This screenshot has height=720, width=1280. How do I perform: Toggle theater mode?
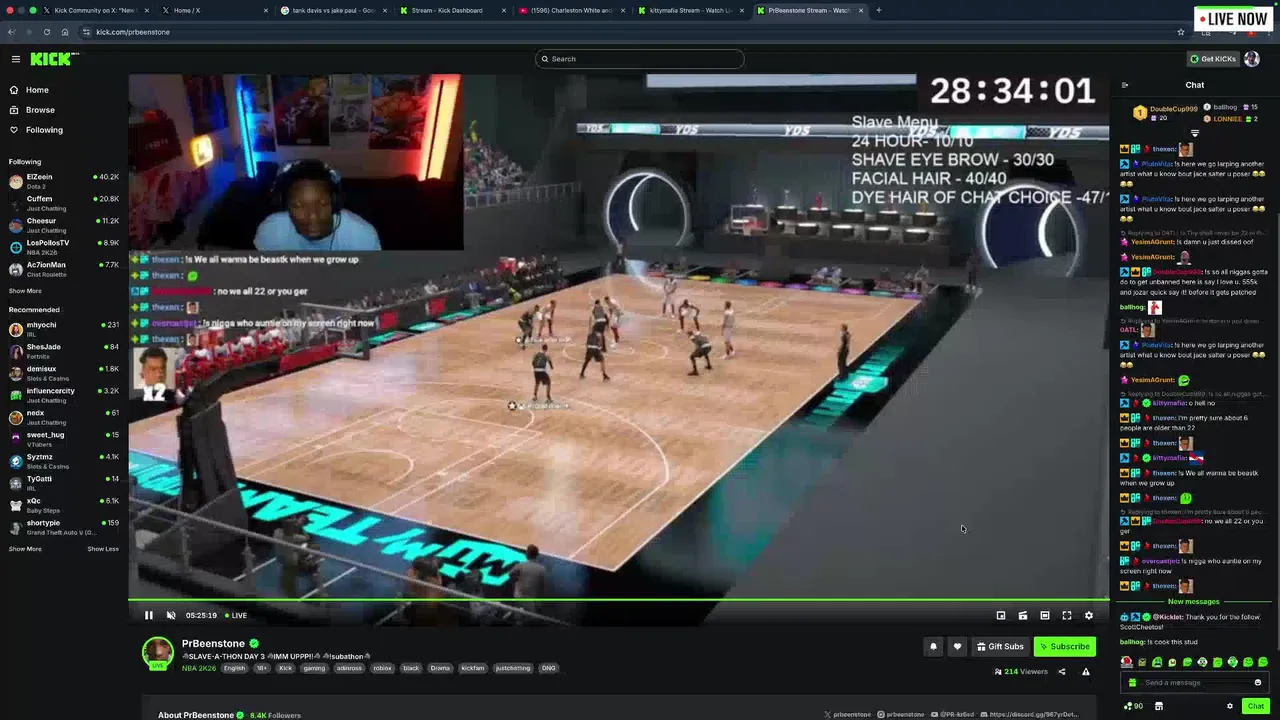click(1045, 615)
